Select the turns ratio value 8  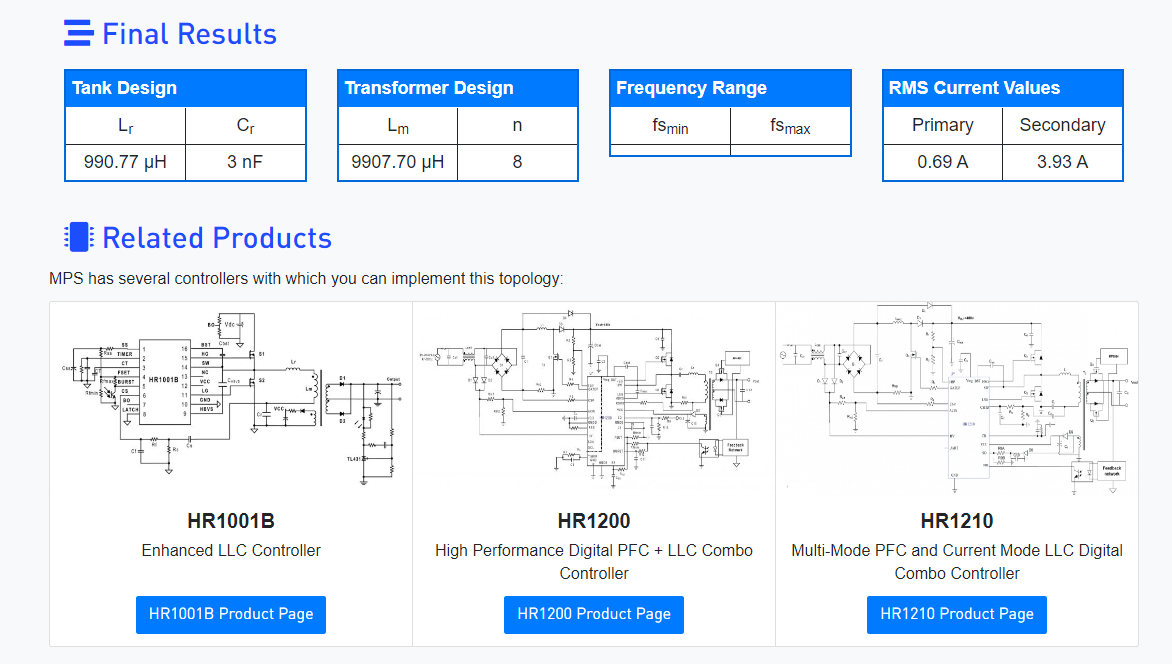click(517, 162)
